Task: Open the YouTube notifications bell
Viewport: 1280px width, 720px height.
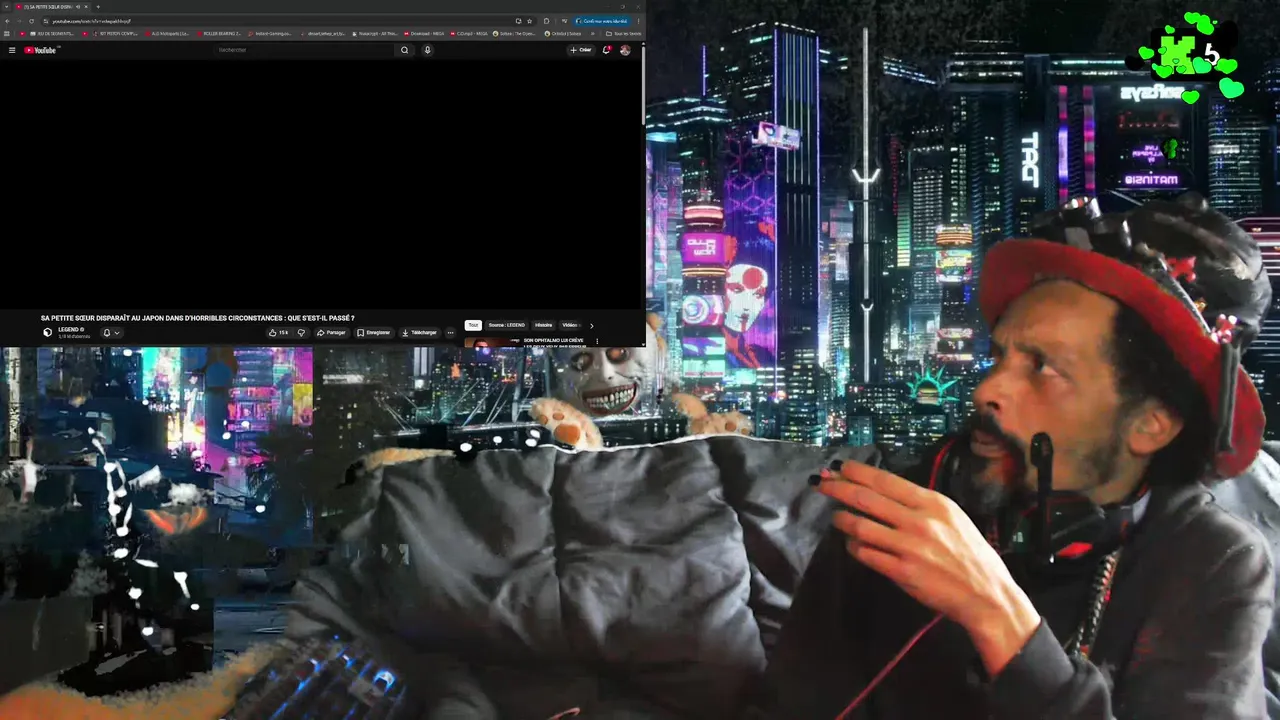Action: (x=606, y=50)
